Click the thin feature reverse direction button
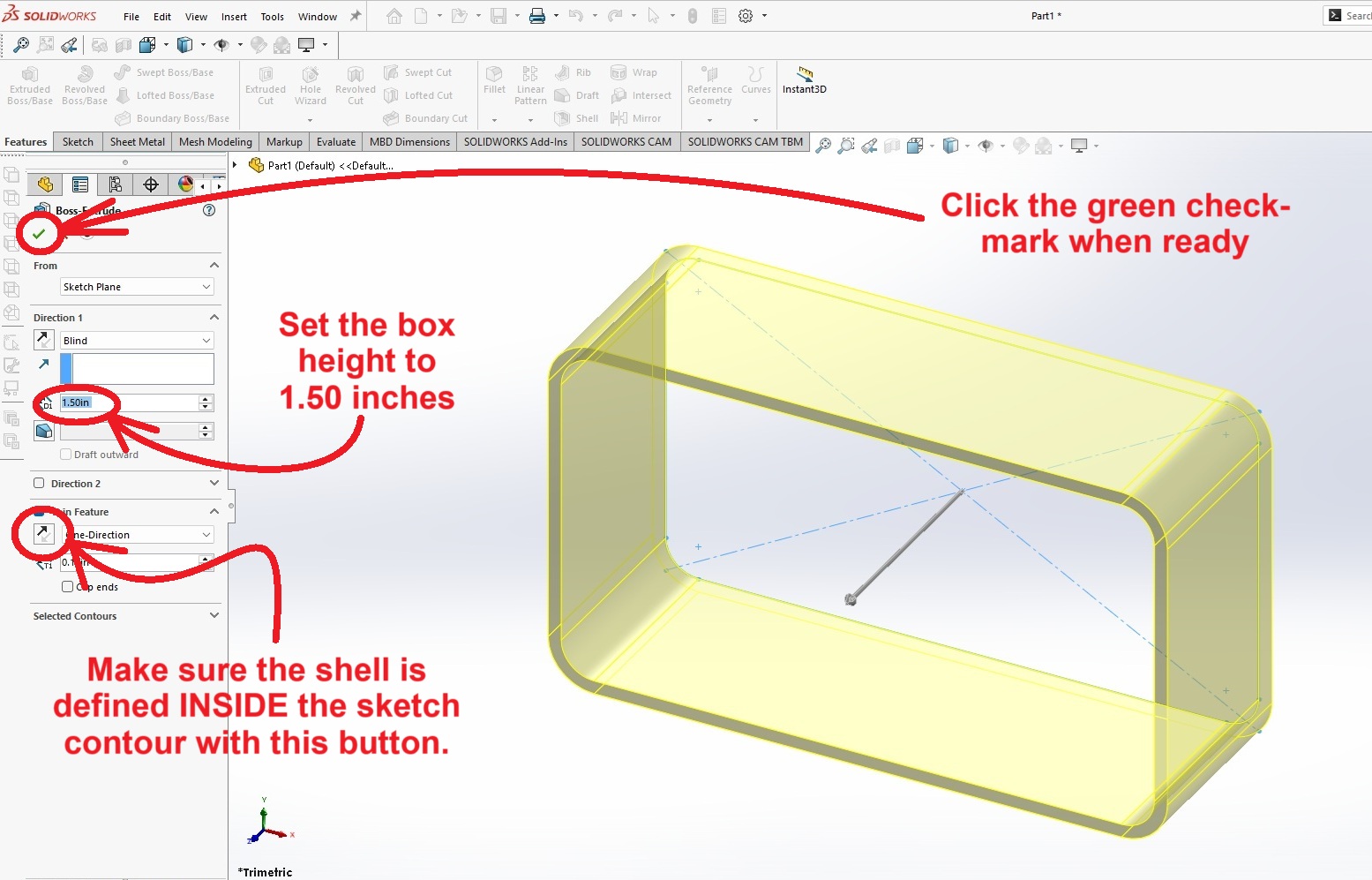This screenshot has width=1372, height=880. click(x=43, y=533)
